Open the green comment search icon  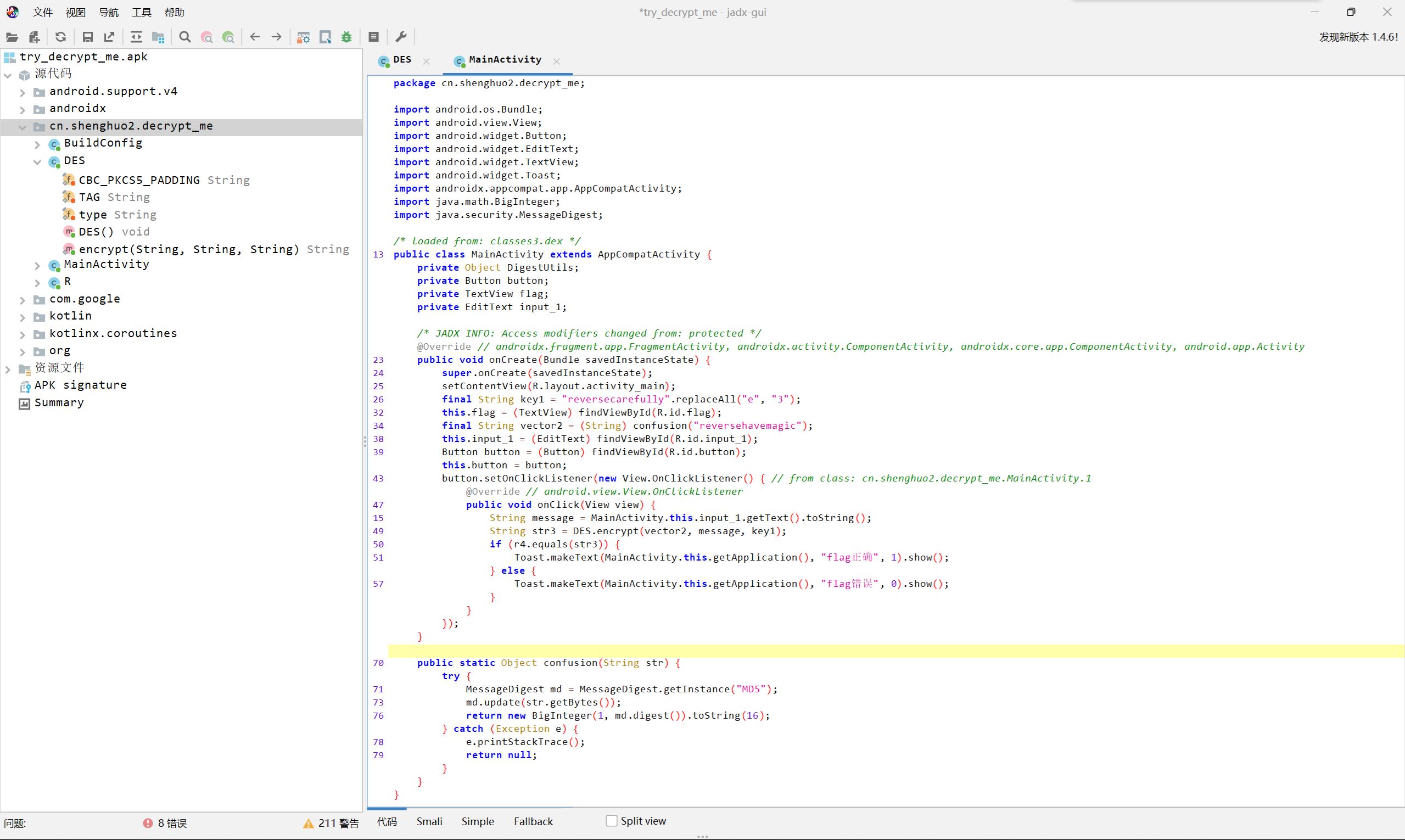pyautogui.click(x=229, y=37)
